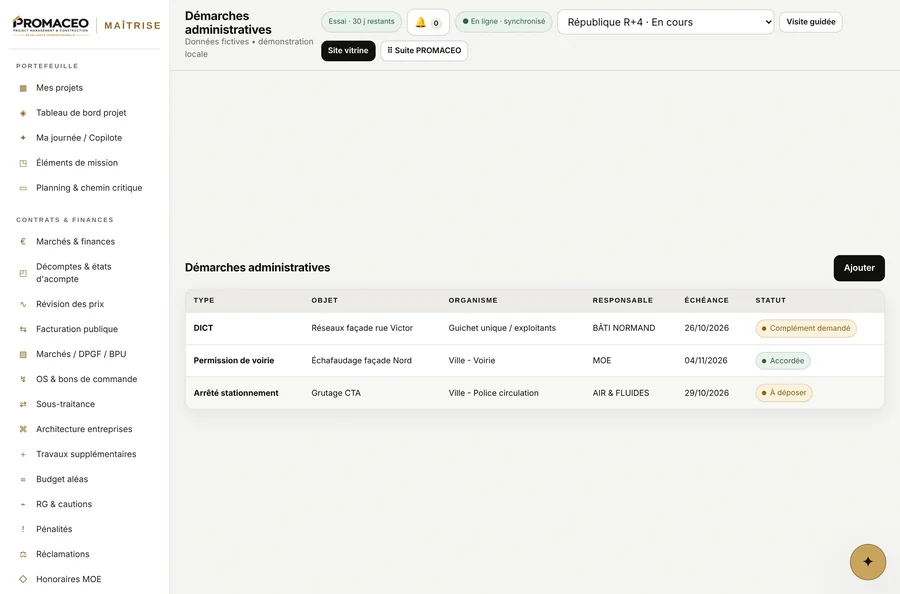Click the ORGANISME column header
This screenshot has width=900, height=594.
pos(472,301)
